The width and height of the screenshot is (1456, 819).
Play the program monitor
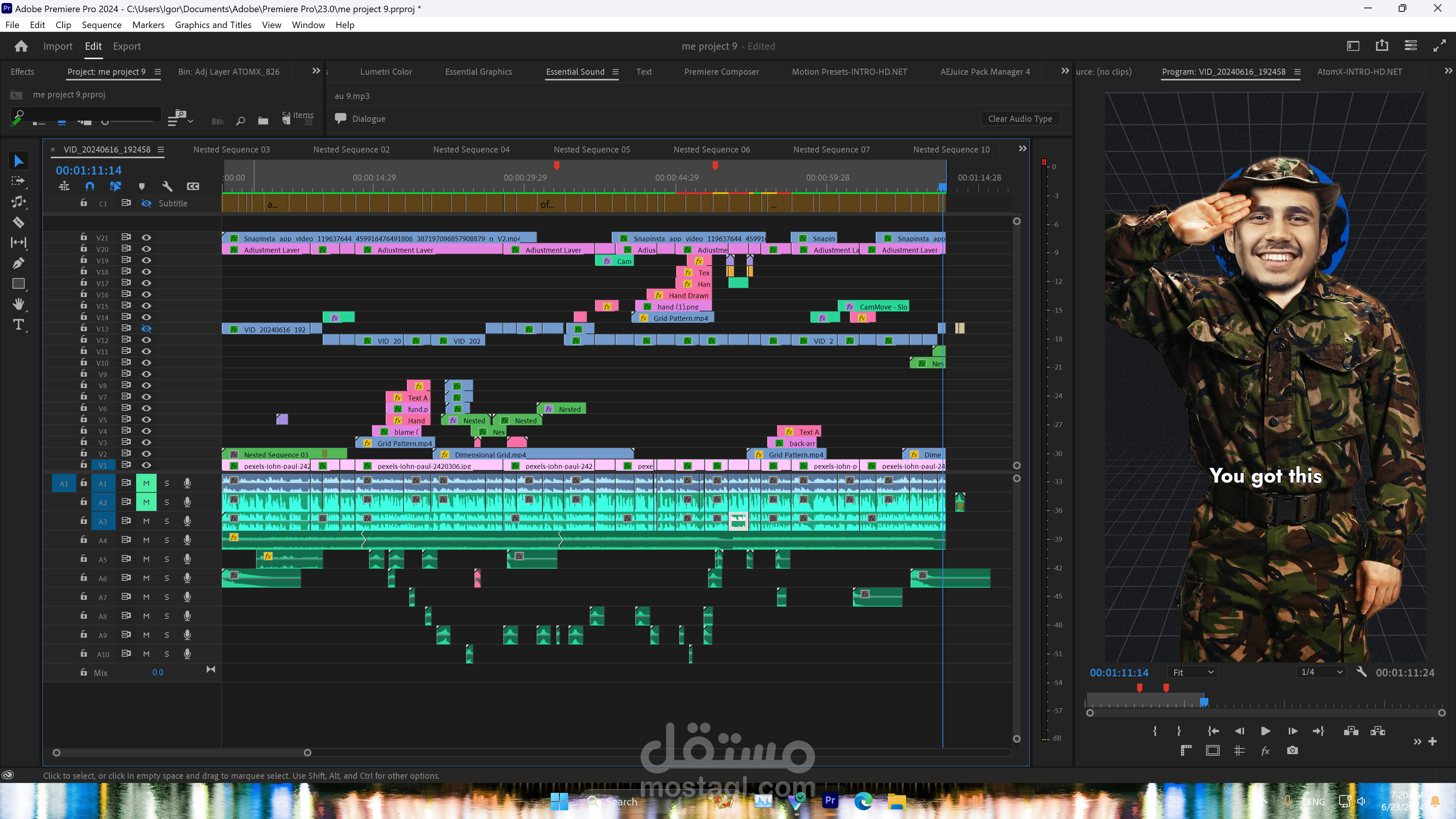point(1266,731)
